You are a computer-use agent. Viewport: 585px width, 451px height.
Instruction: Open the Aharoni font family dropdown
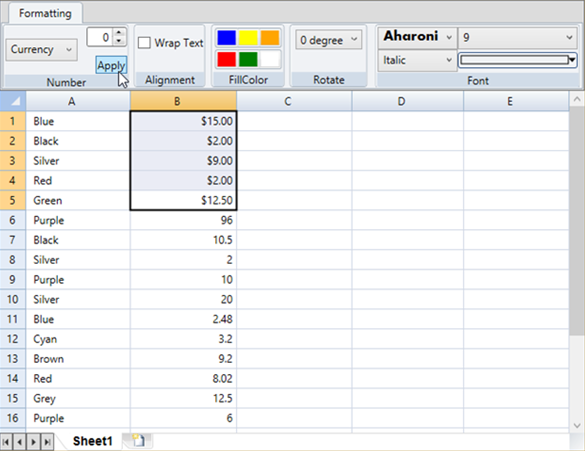(417, 37)
